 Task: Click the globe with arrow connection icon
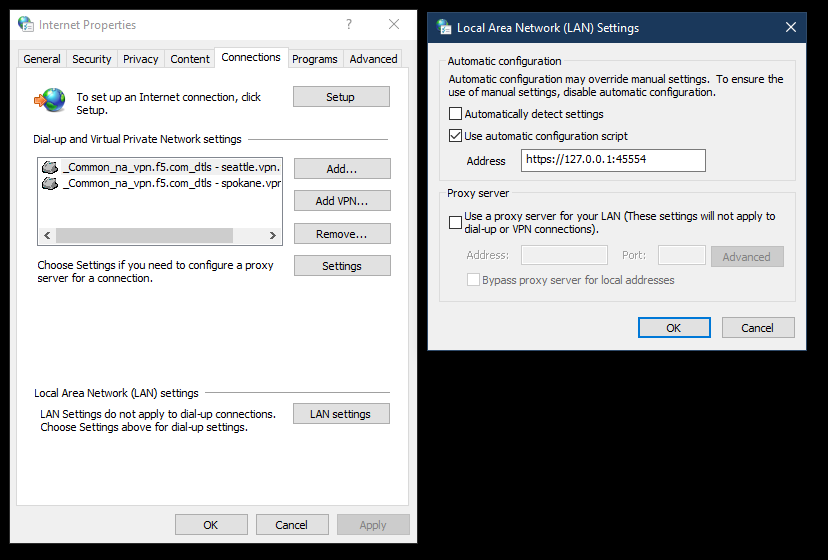50,100
